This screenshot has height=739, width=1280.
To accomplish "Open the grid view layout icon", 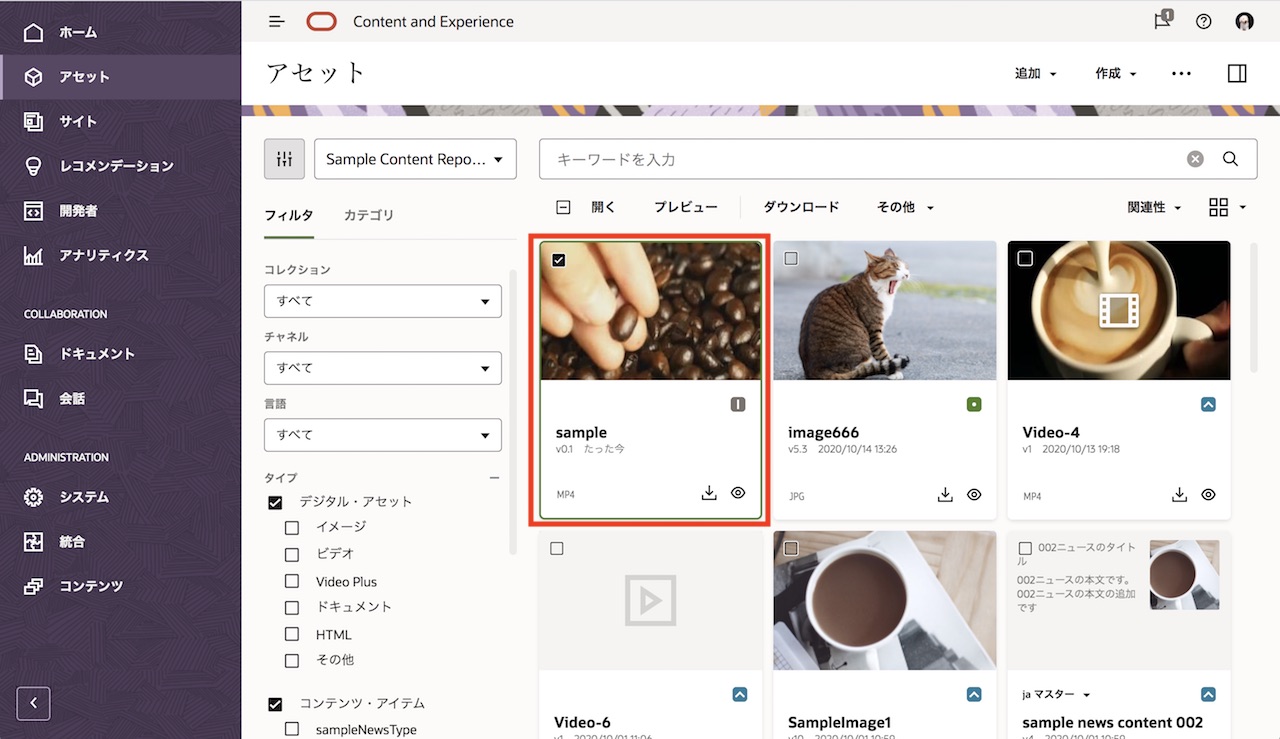I will point(1219,206).
